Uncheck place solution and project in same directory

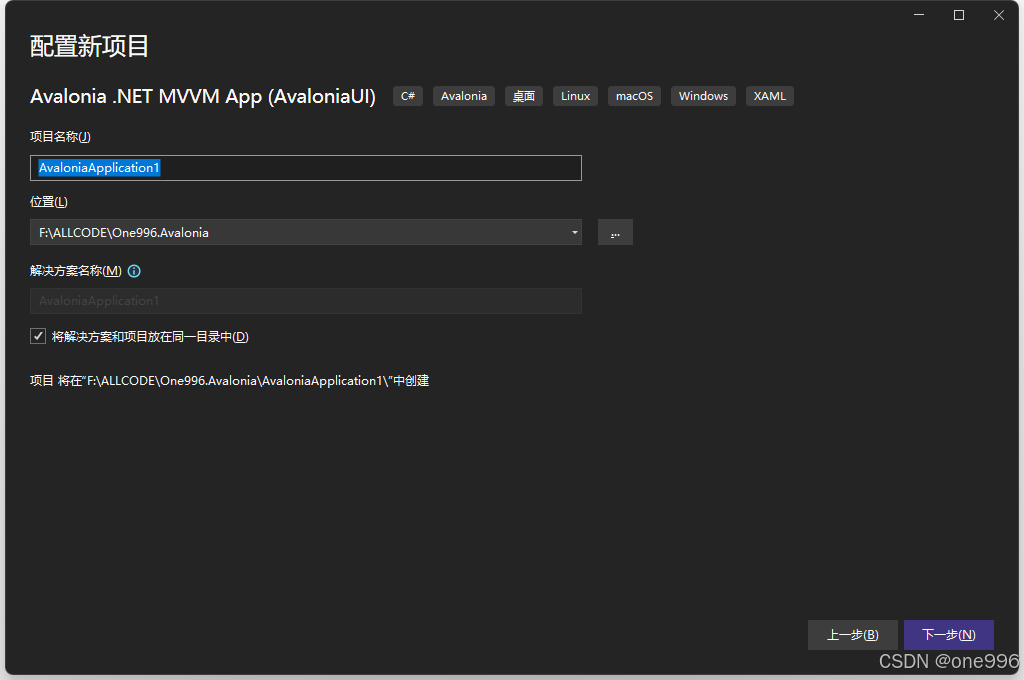[x=38, y=336]
